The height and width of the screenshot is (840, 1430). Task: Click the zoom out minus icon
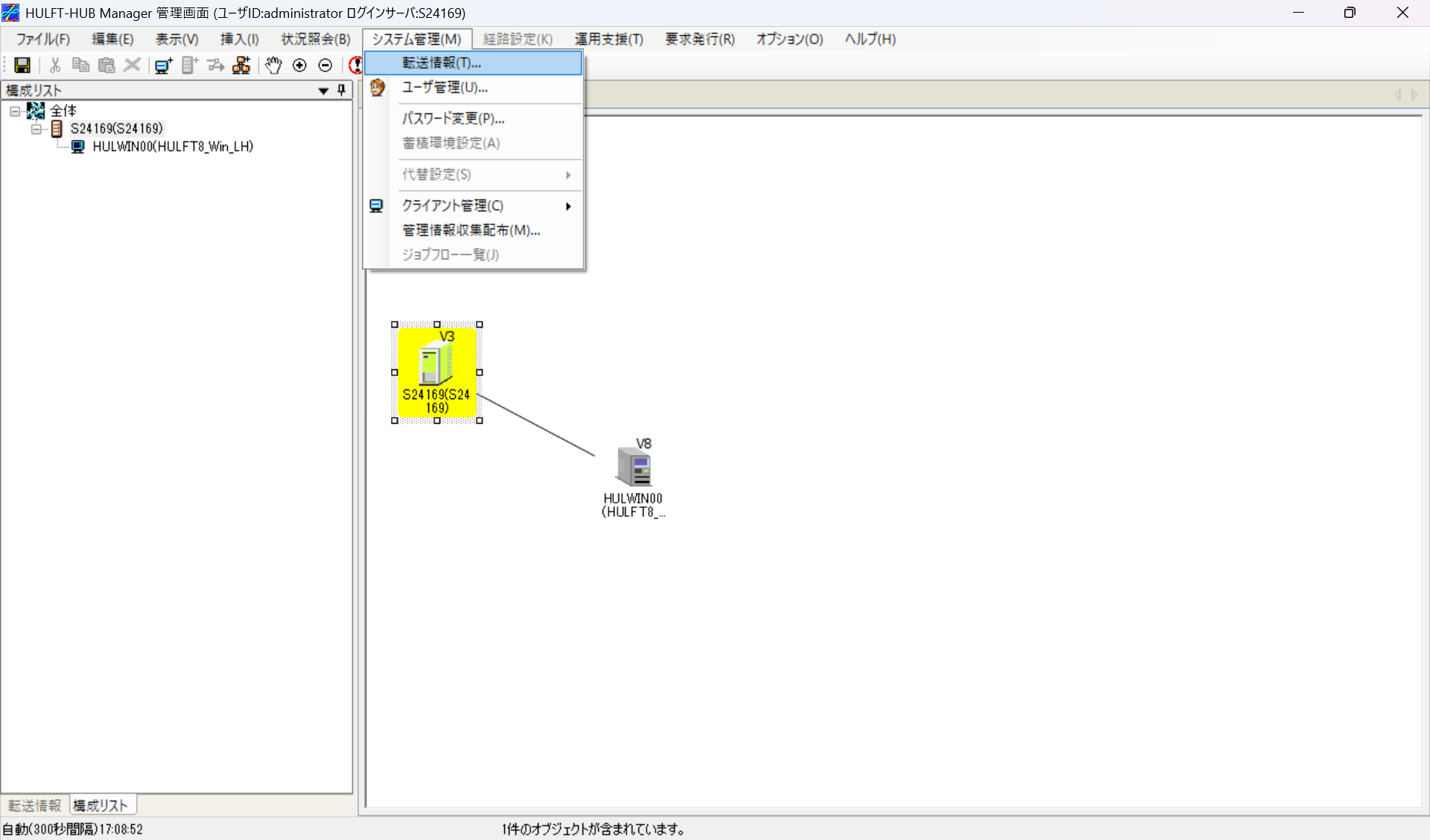click(x=325, y=66)
